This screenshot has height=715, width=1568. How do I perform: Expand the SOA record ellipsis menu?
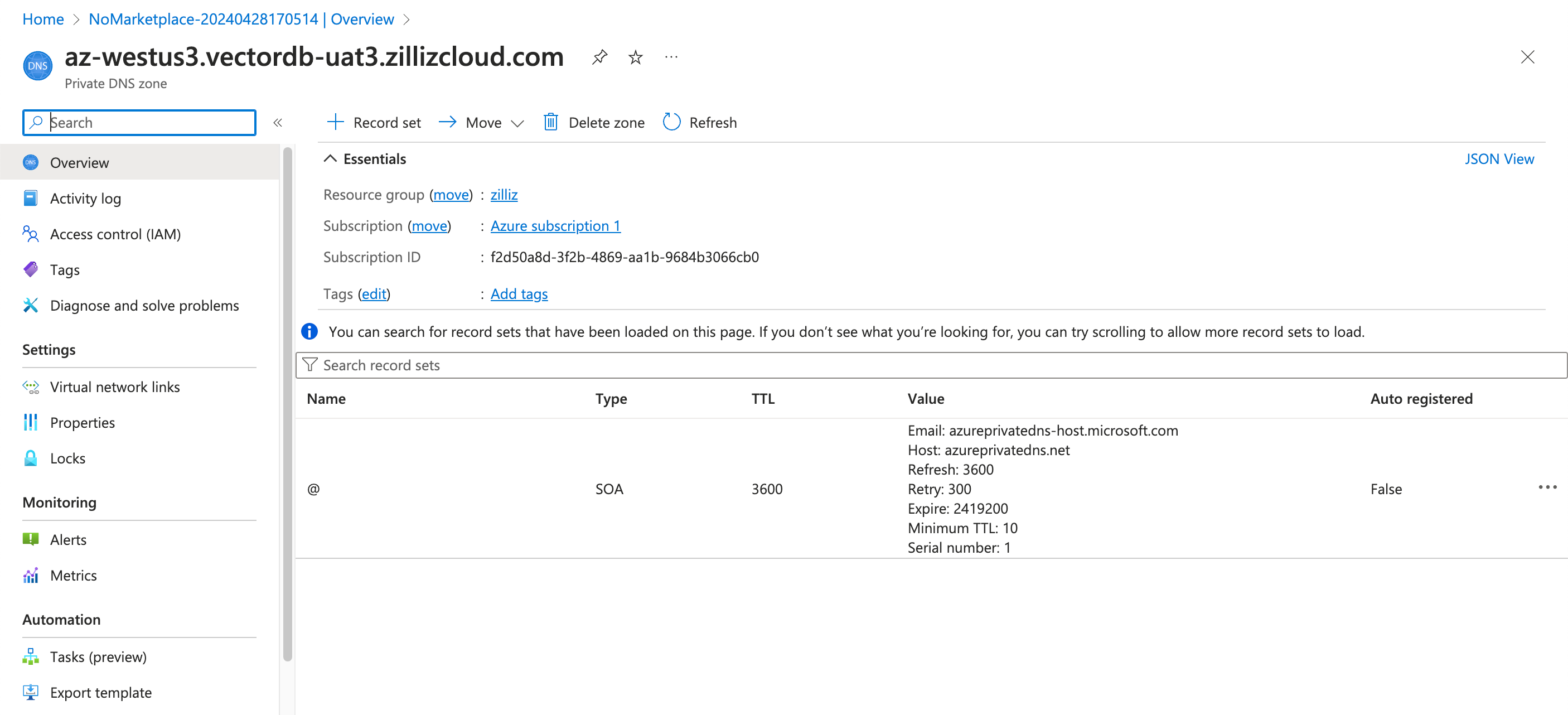tap(1546, 487)
